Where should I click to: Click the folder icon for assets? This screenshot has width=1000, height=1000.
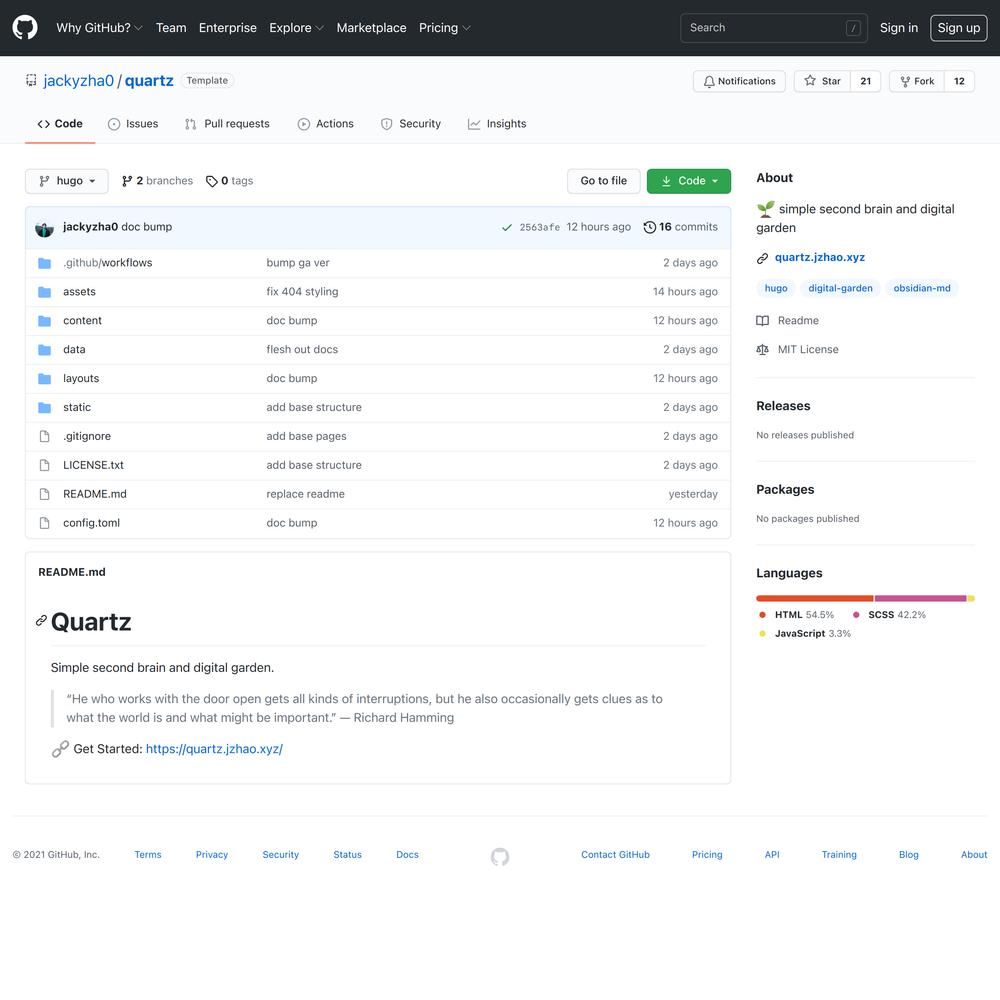coord(44,291)
